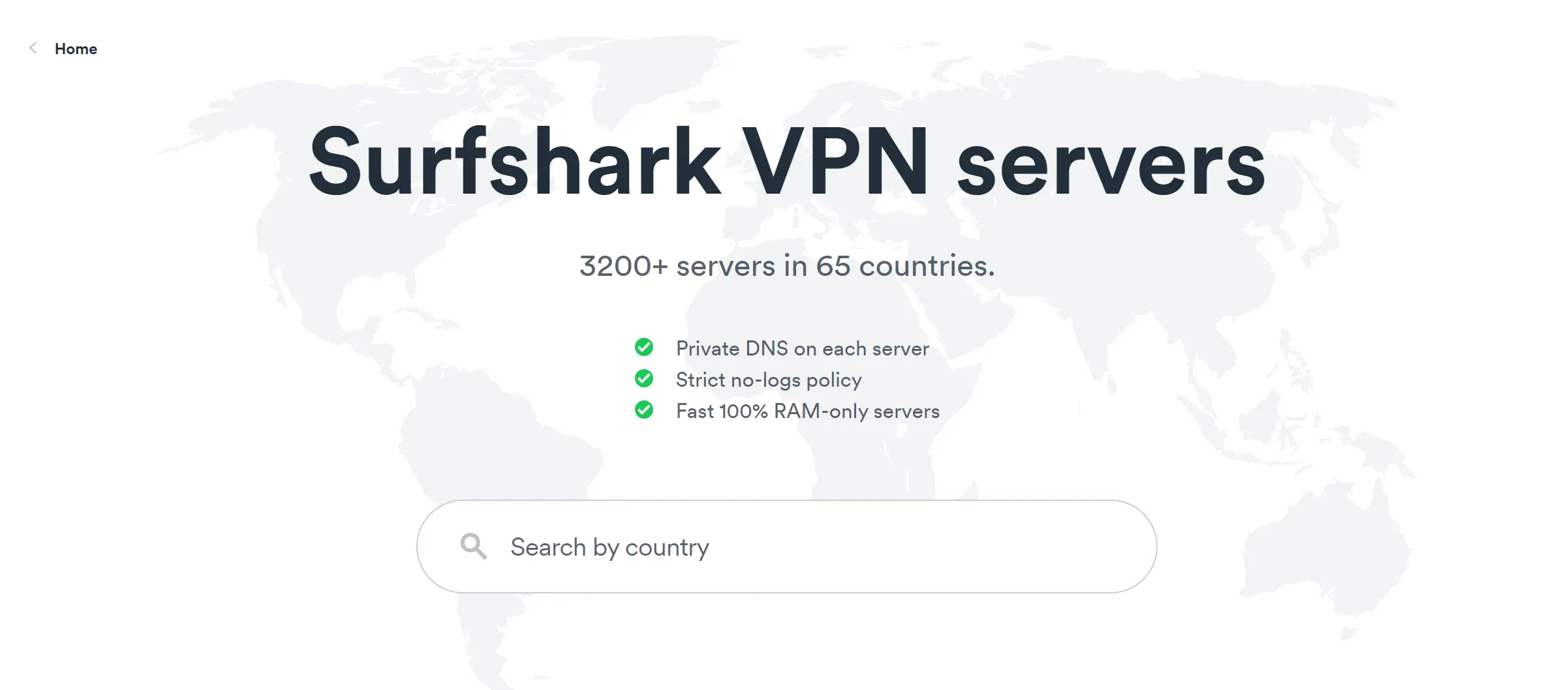The width and height of the screenshot is (1568, 690).
Task: Navigate back using the Home breadcrumb
Action: coord(76,48)
